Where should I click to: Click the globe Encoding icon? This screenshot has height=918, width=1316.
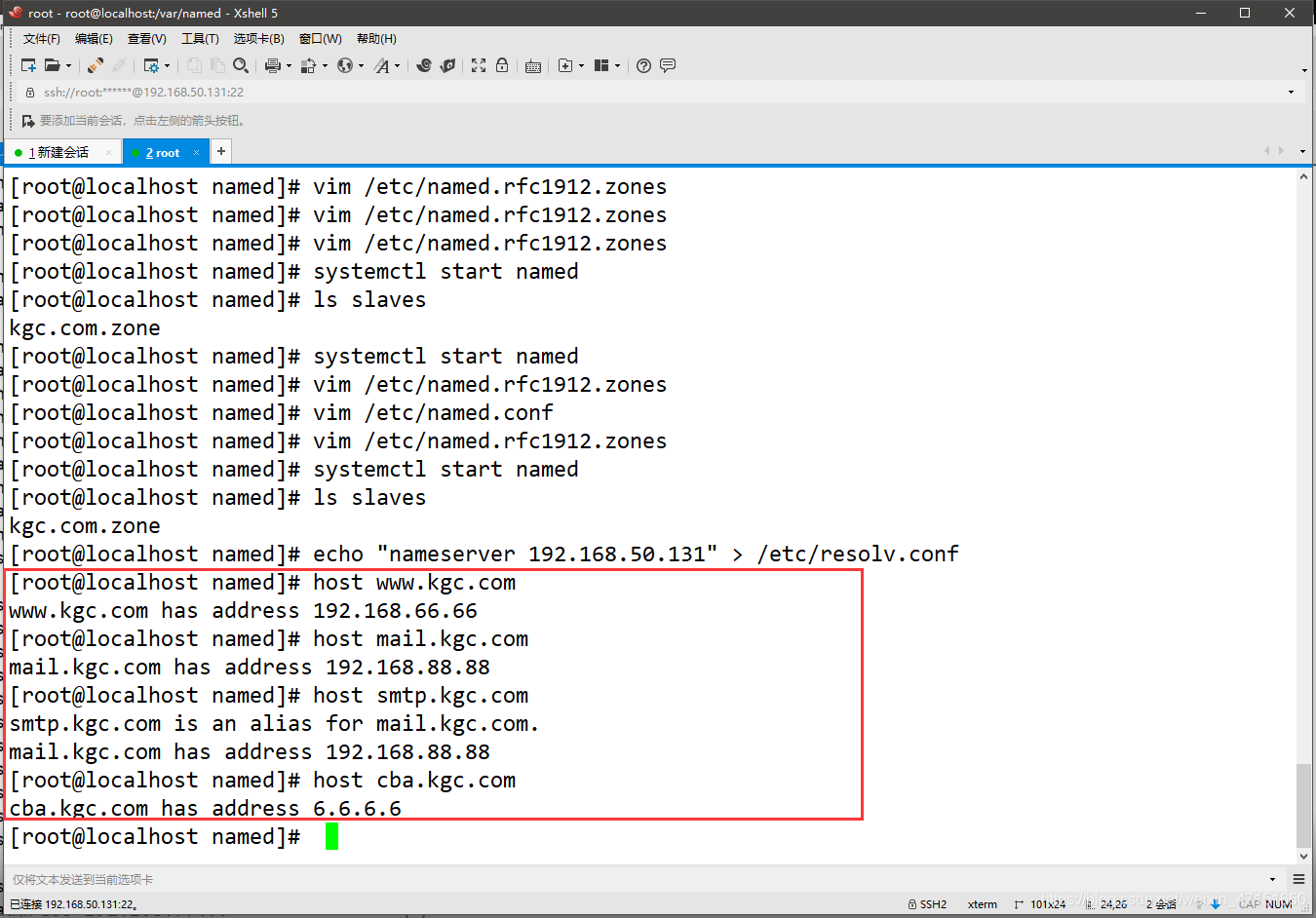345,65
